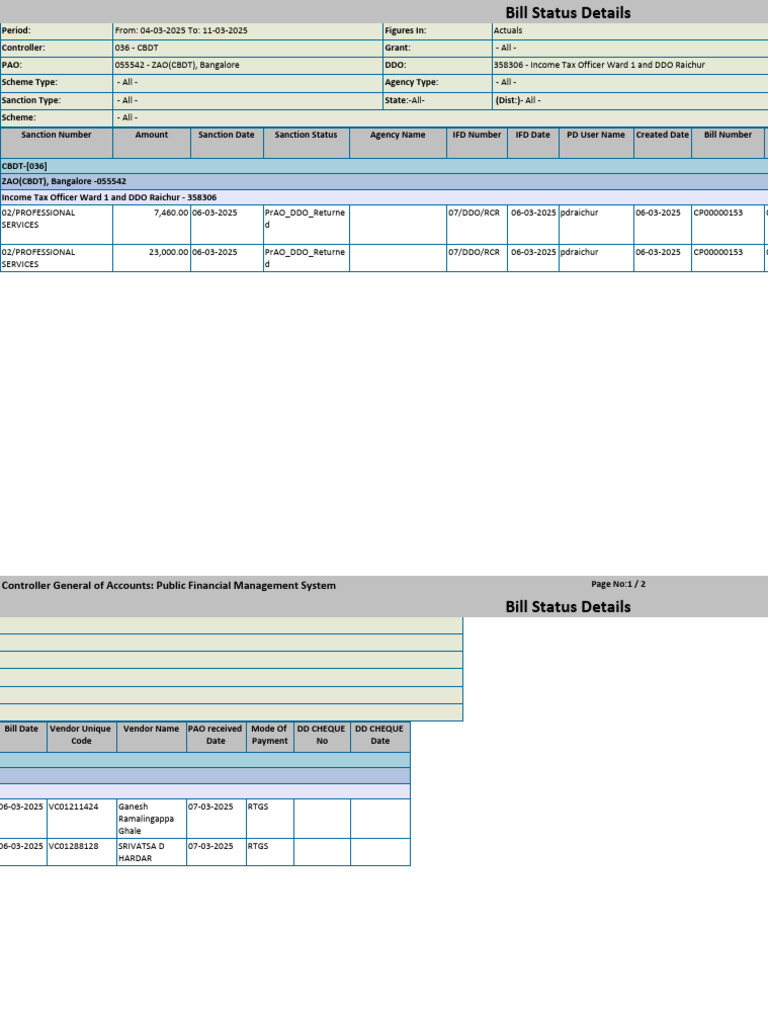
Task: Select the 'ZAO(CBDT), Bangalore -055542' group row
Action: click(384, 182)
